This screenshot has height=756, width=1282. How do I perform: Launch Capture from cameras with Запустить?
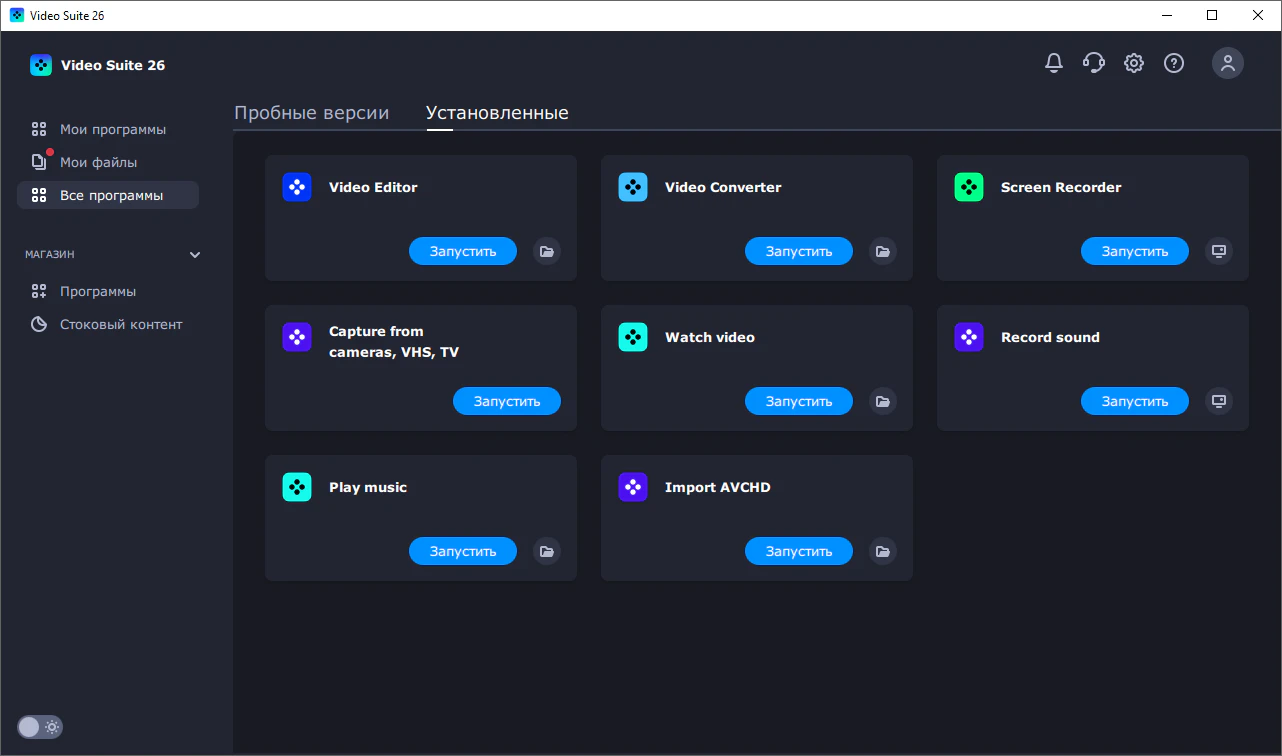507,401
